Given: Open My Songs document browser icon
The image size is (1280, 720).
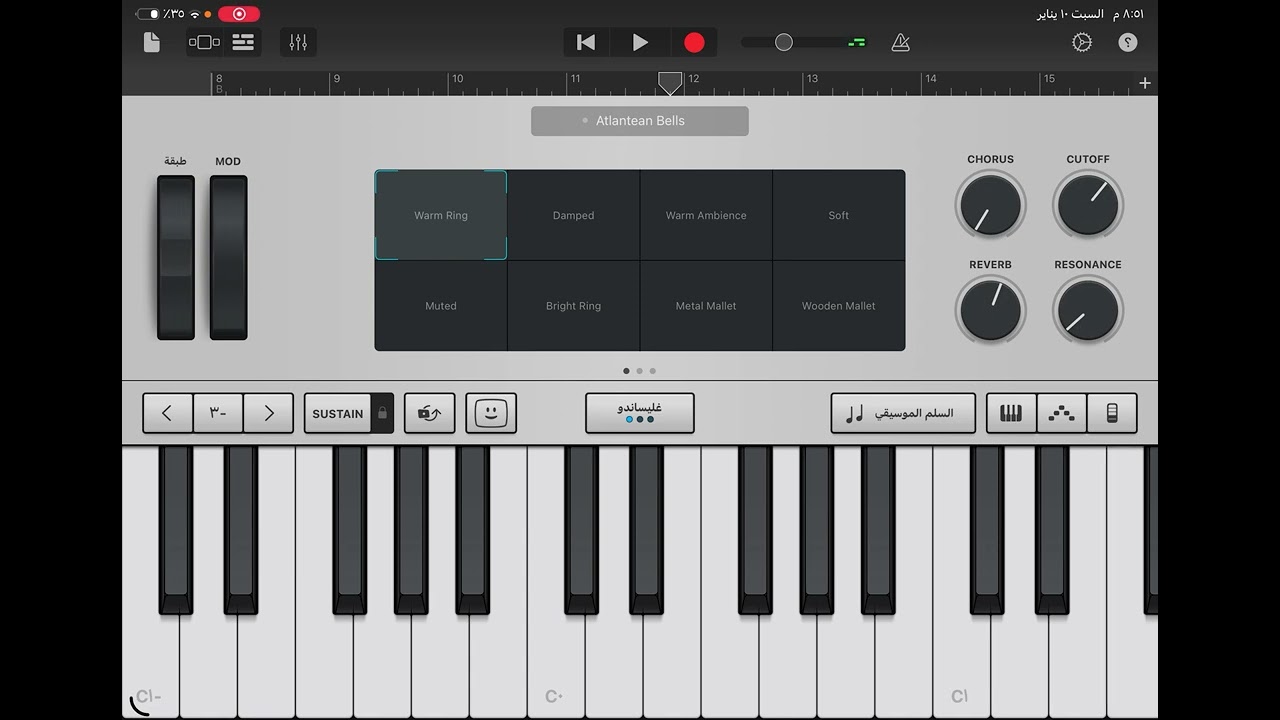Looking at the screenshot, I should (152, 42).
